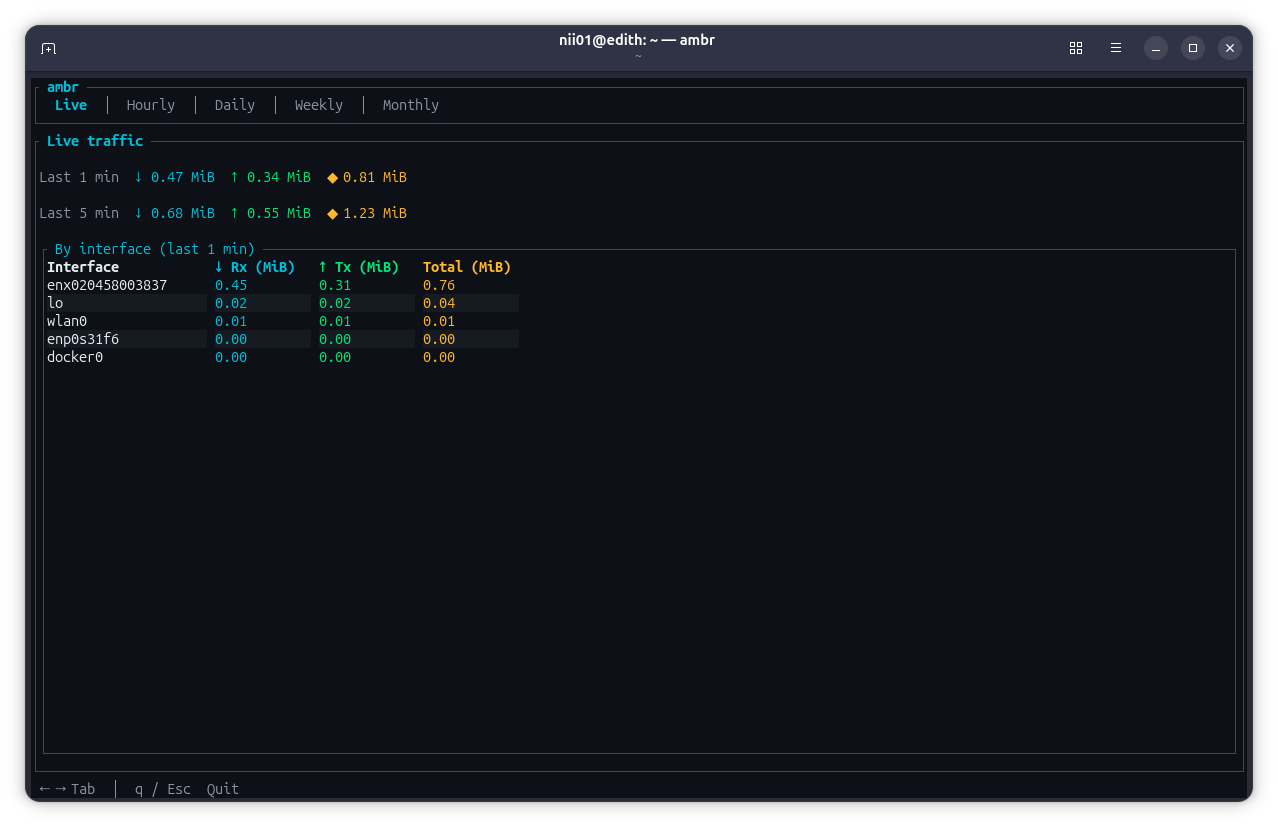Click the window title nii01@edith: ~ — ambr

[637, 40]
